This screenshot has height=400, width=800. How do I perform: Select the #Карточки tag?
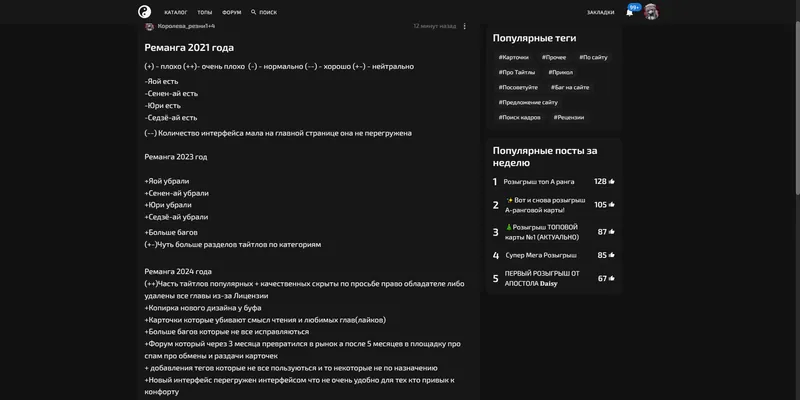(x=514, y=58)
